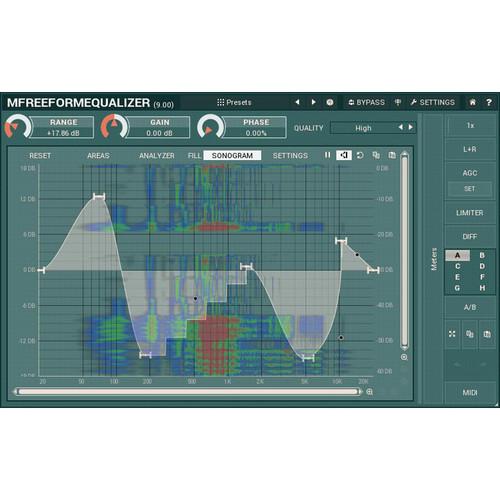Viewport: 500px width, 500px height.
Task: Load the previous preset with the left arrow
Action: (x=297, y=102)
